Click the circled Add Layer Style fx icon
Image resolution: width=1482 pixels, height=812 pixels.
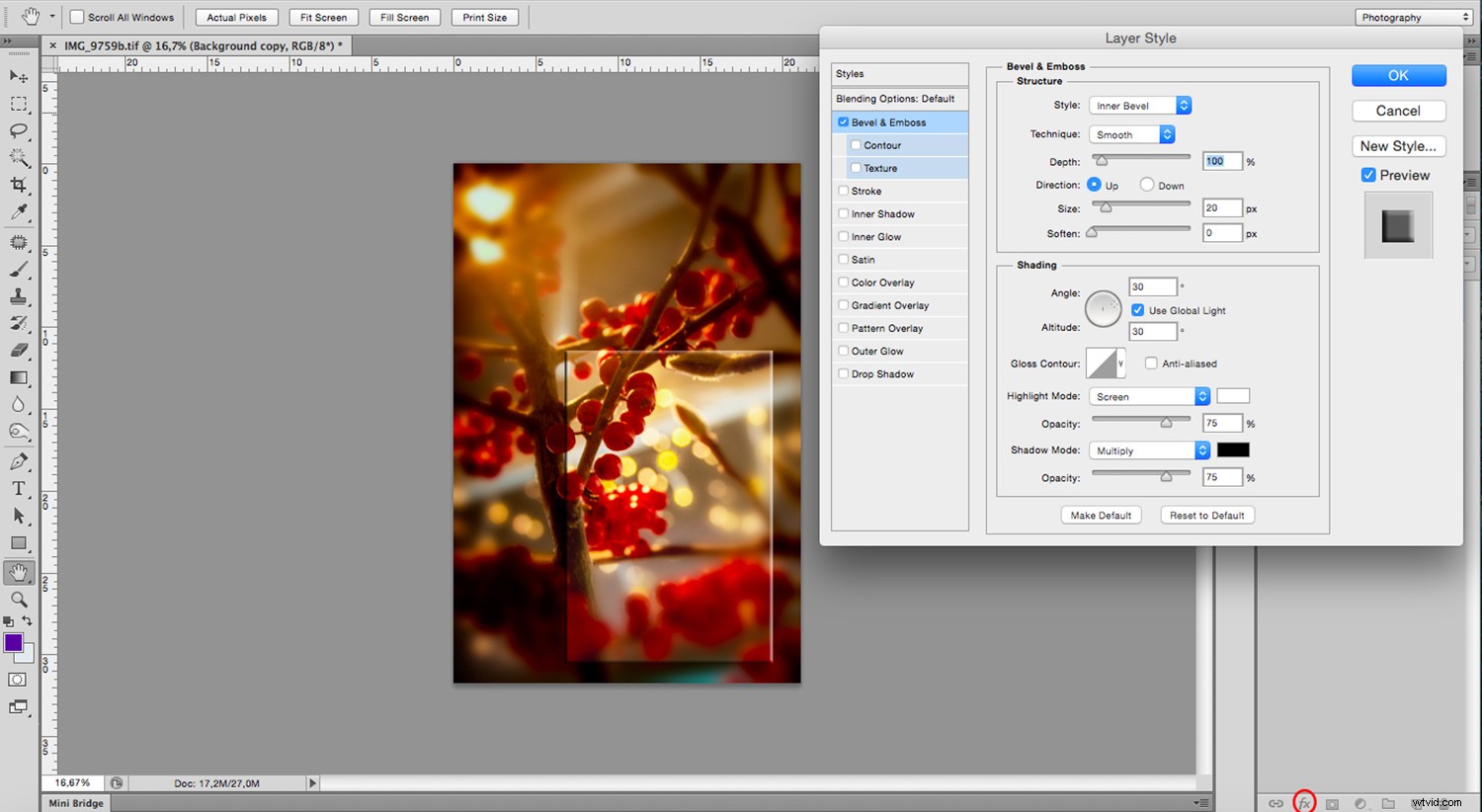(1304, 802)
